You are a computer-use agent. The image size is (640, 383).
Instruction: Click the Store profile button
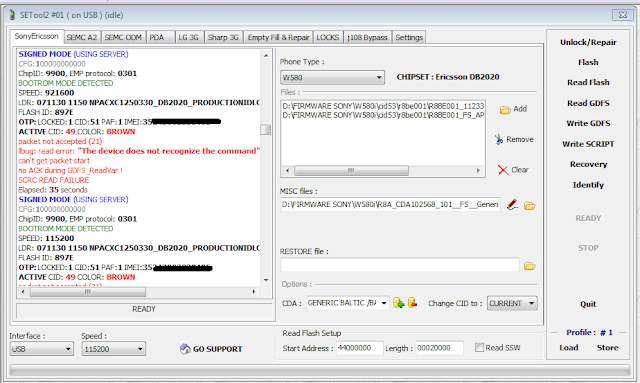pyautogui.click(x=607, y=348)
